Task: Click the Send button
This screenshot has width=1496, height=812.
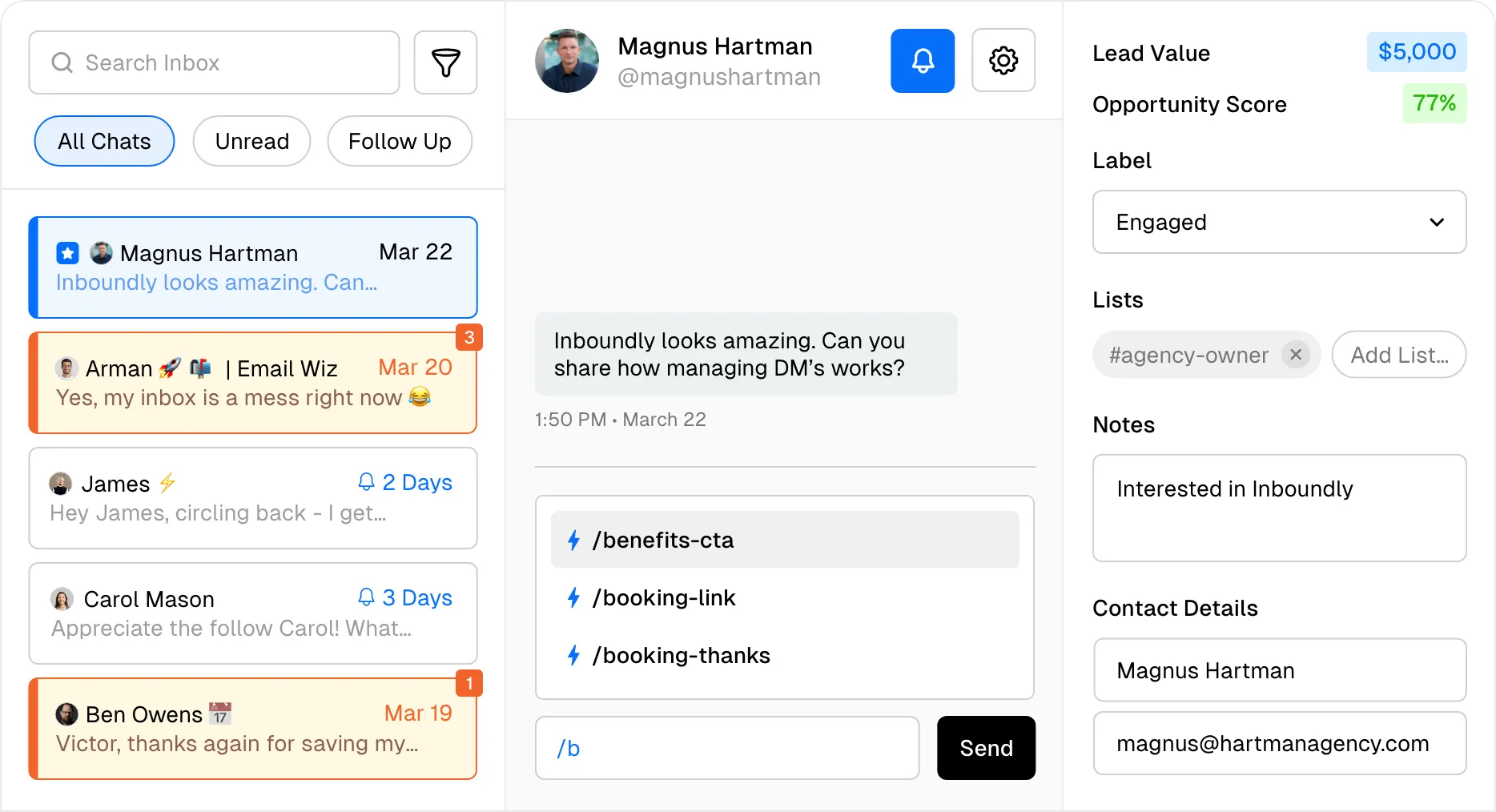Action: point(986,748)
